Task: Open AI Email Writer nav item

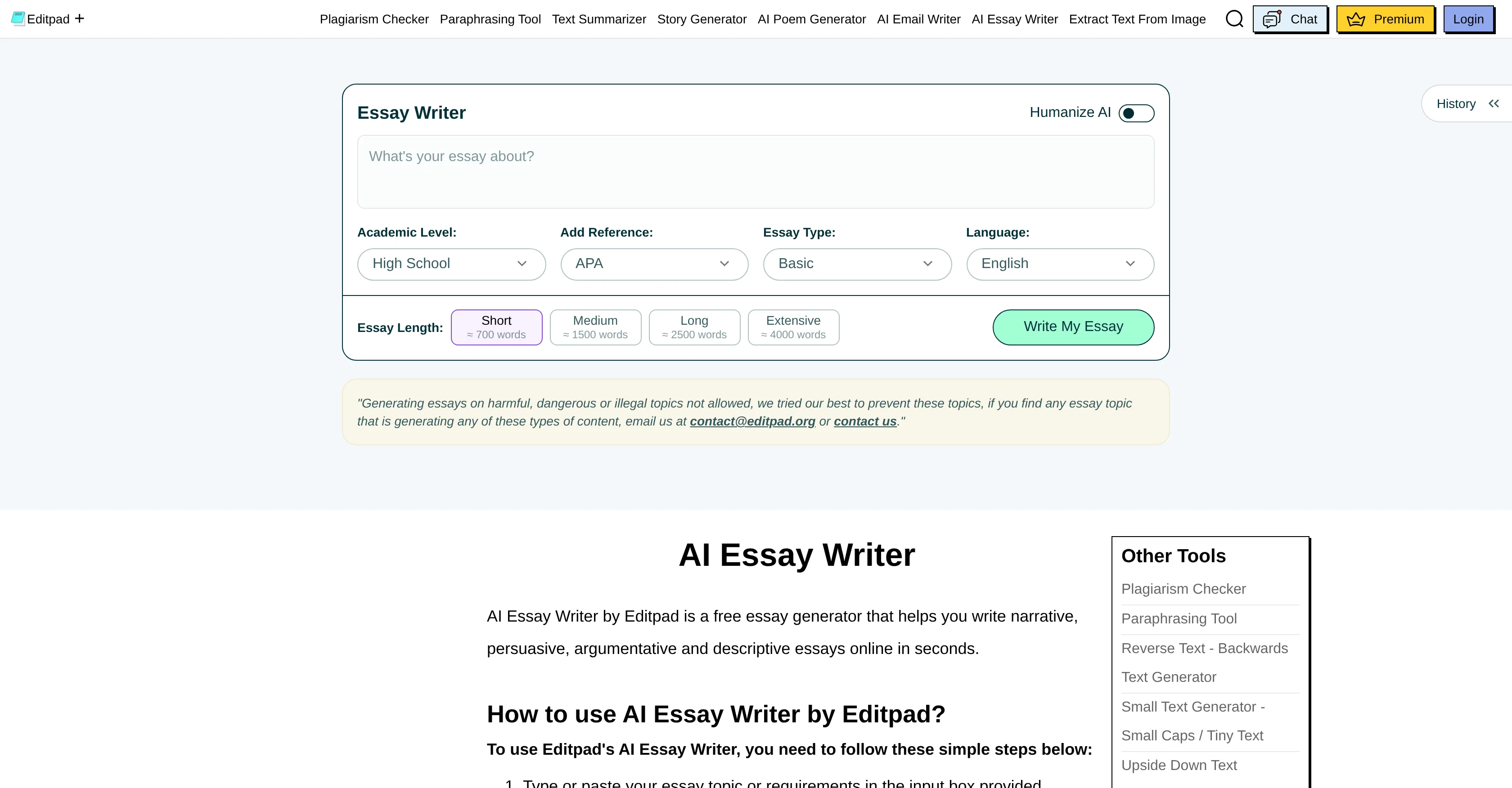Action: 918,19
